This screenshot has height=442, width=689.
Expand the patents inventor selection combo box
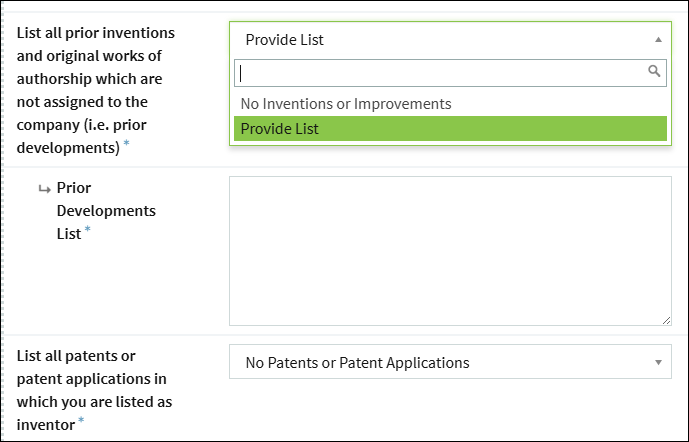(x=450, y=362)
